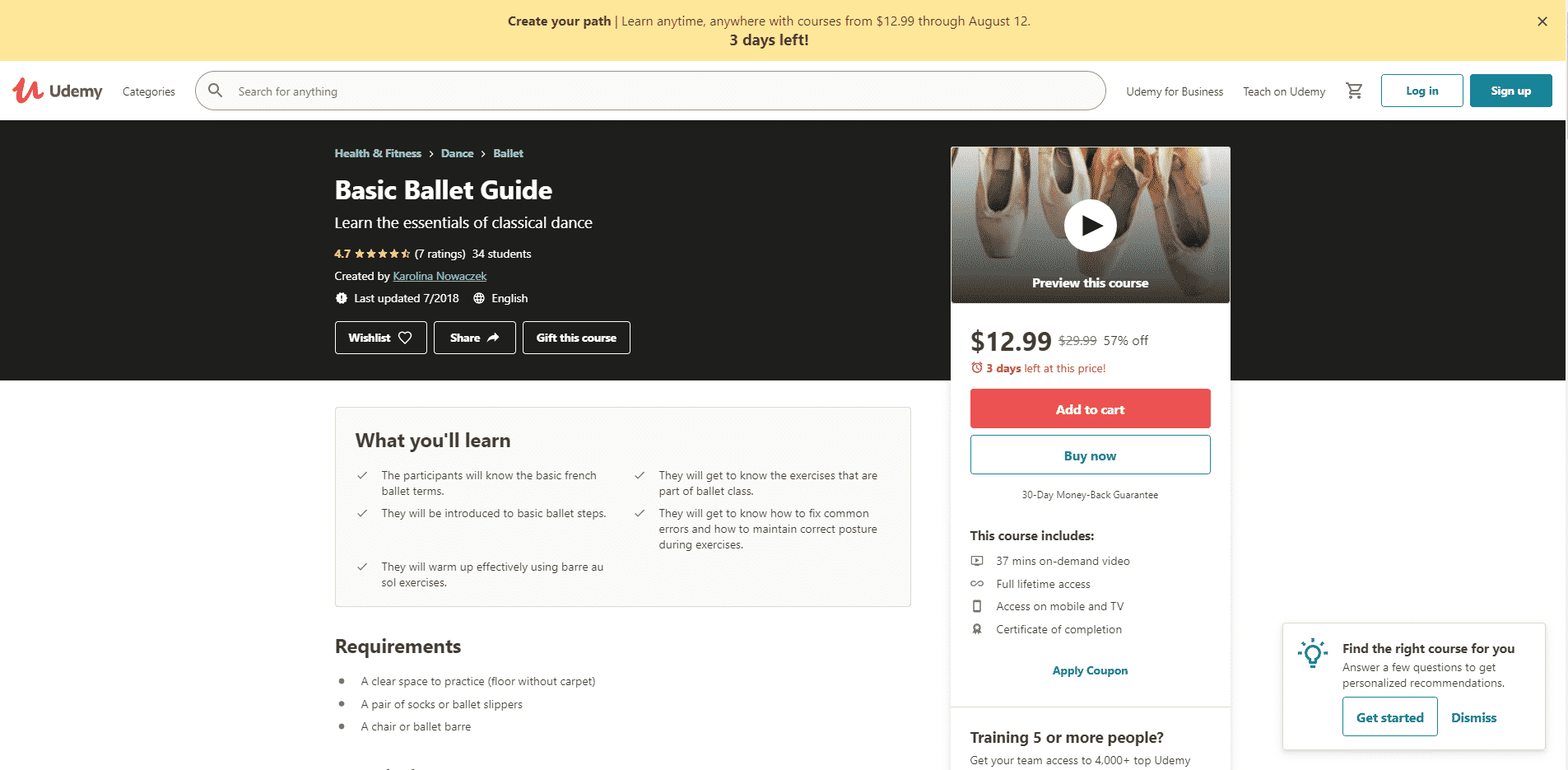Click 'A pair of socks or ballet slippers'

click(x=441, y=704)
